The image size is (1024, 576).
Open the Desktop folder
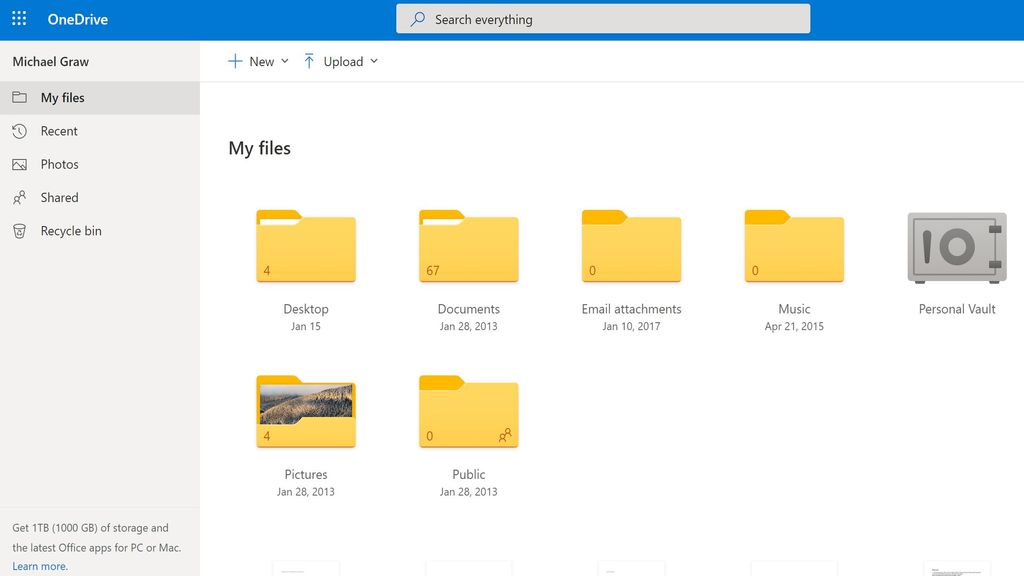(x=305, y=245)
